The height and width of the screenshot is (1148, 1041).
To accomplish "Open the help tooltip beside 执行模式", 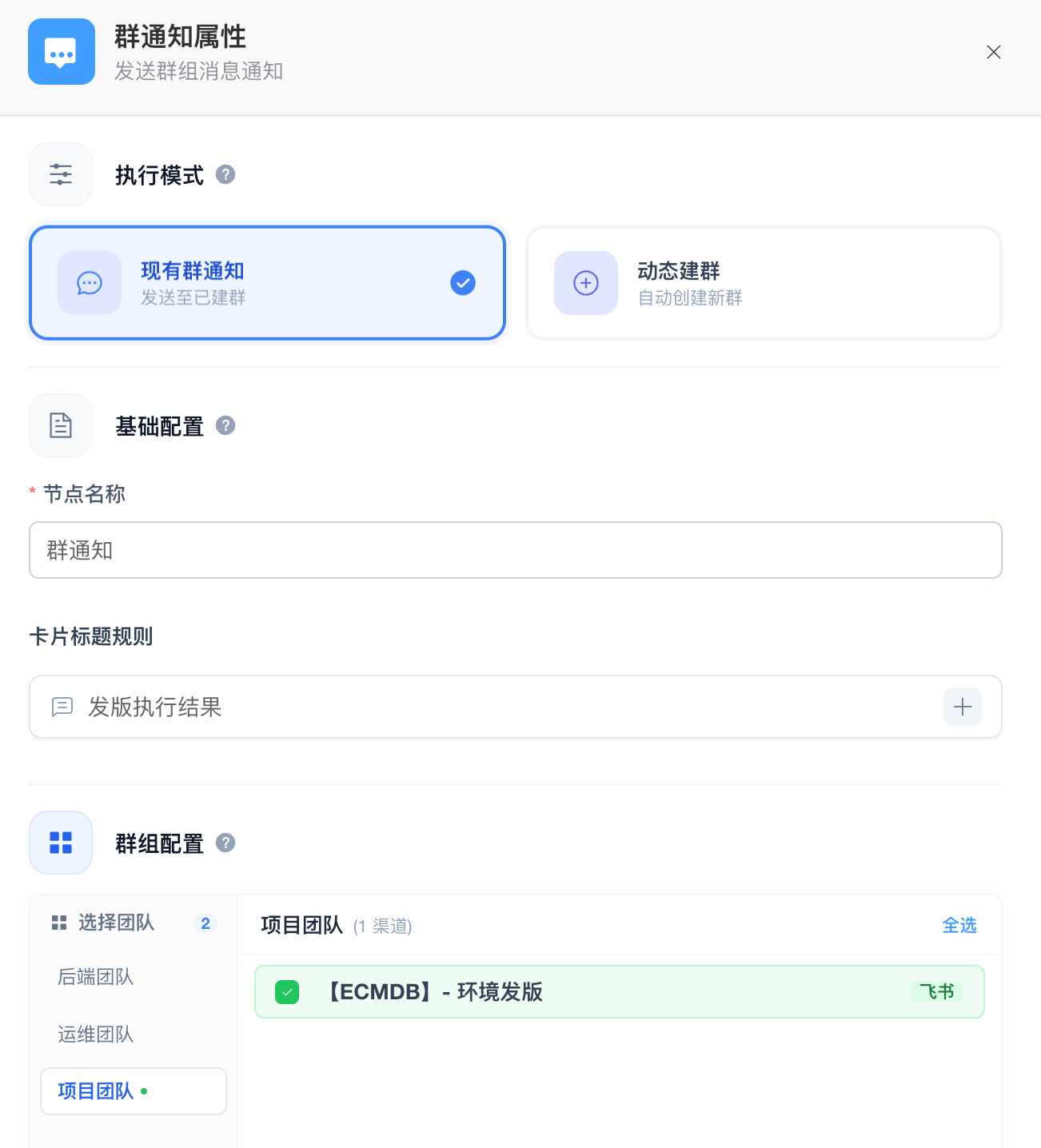I will [x=225, y=175].
